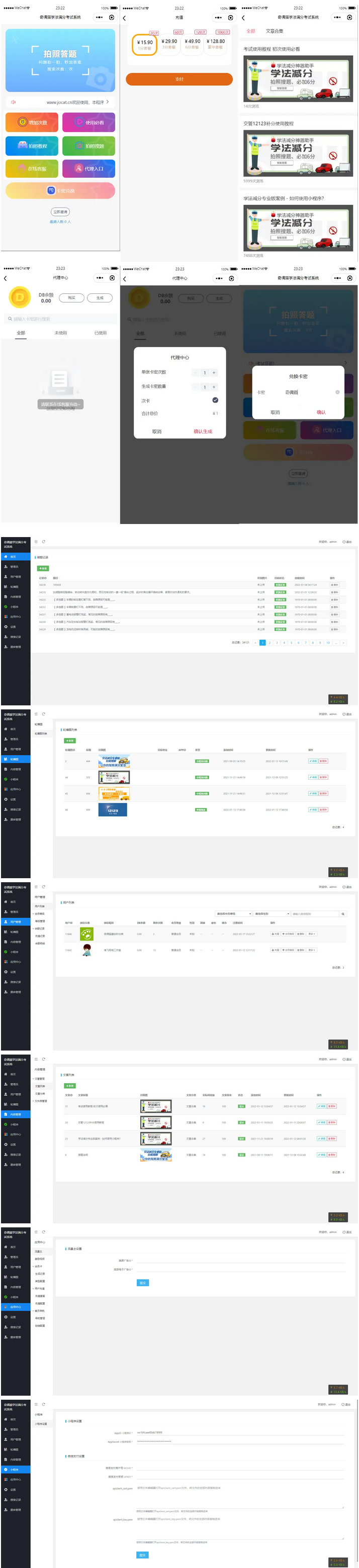Click 确认生成 in the 代理中心 dialog
Image resolution: width=359 pixels, height=1568 pixels.
(x=203, y=431)
